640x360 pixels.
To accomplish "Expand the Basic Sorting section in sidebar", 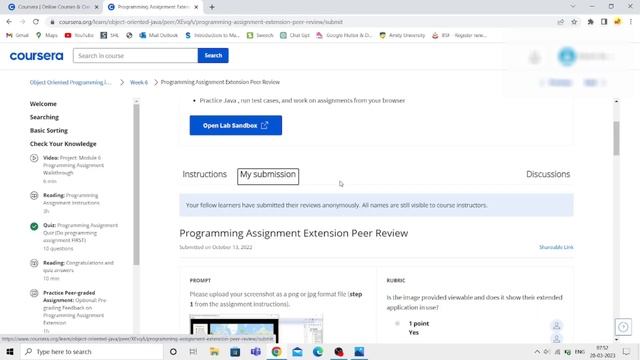I will (x=49, y=131).
